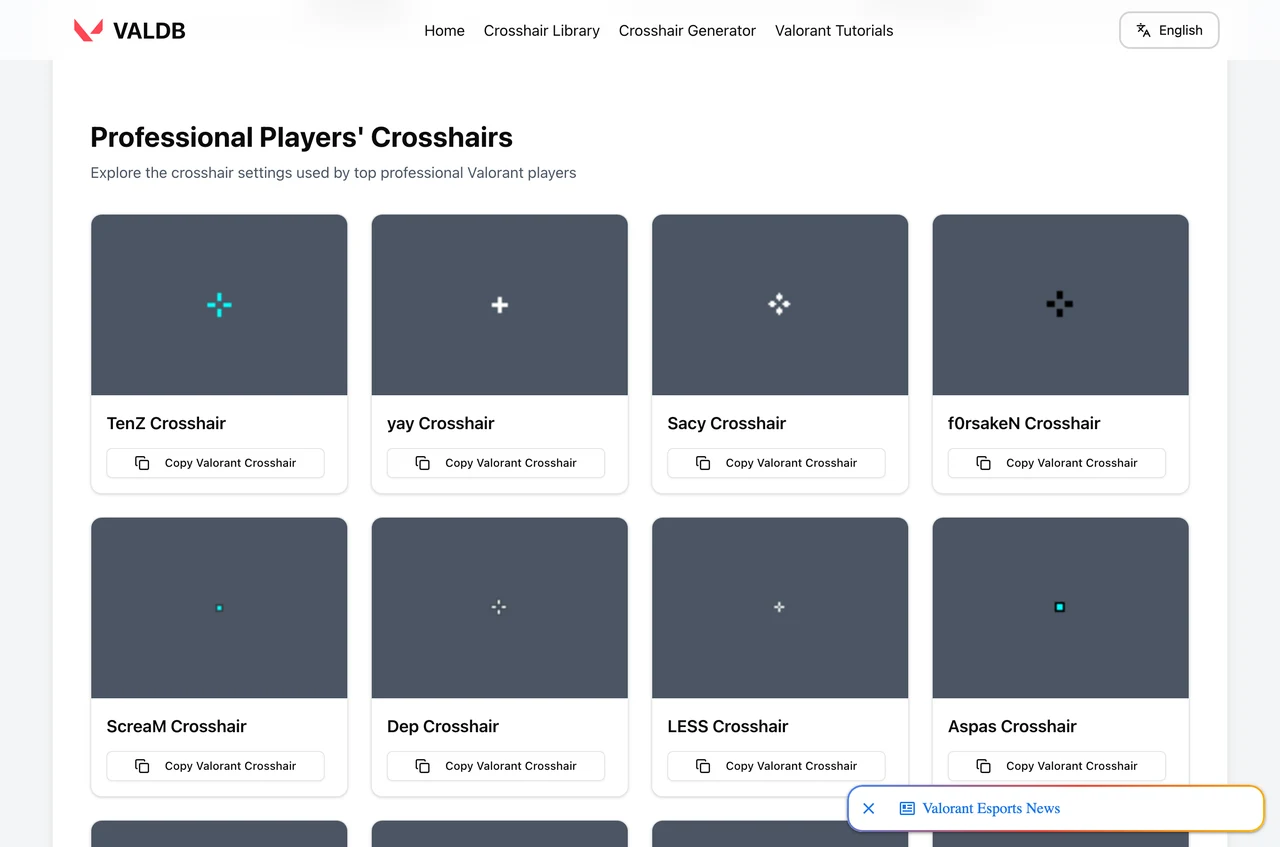Copy the Aspas Valorant Crosshair code
Viewport: 1280px width, 847px height.
pyautogui.click(x=1057, y=766)
